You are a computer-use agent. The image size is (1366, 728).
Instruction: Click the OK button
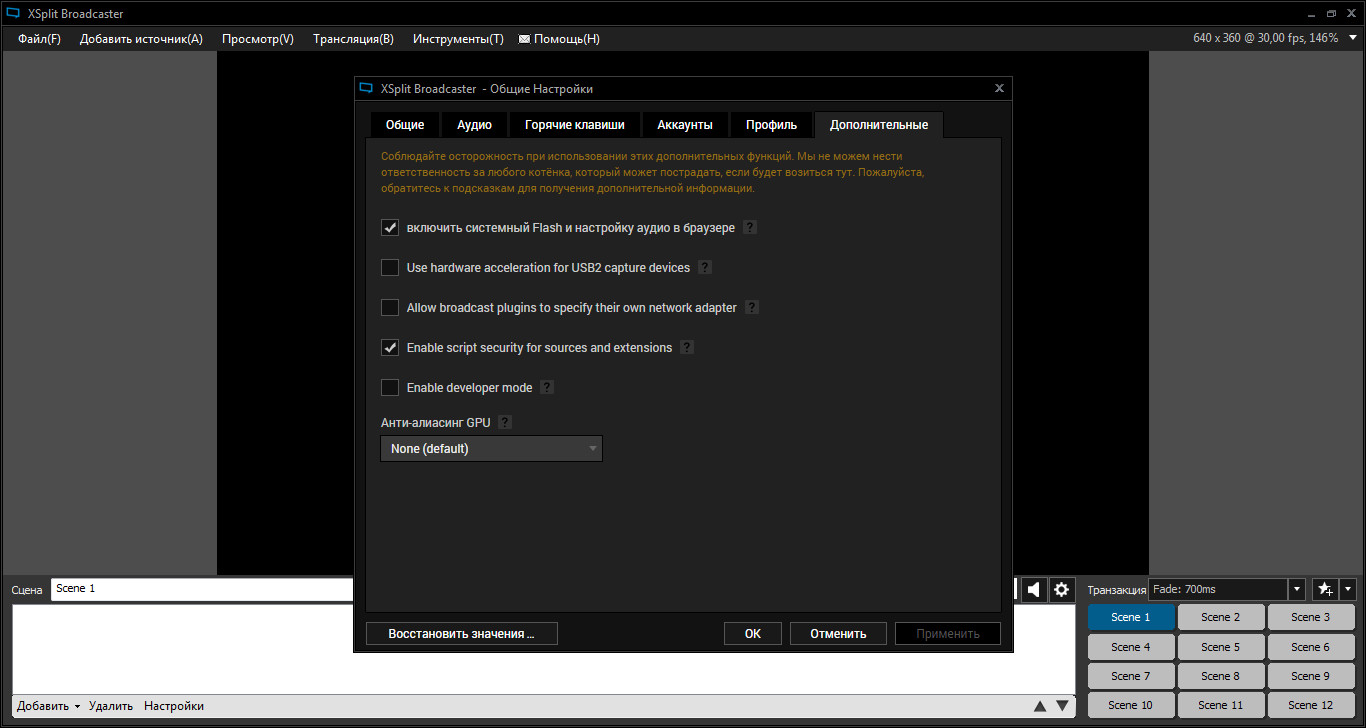pyautogui.click(x=753, y=633)
